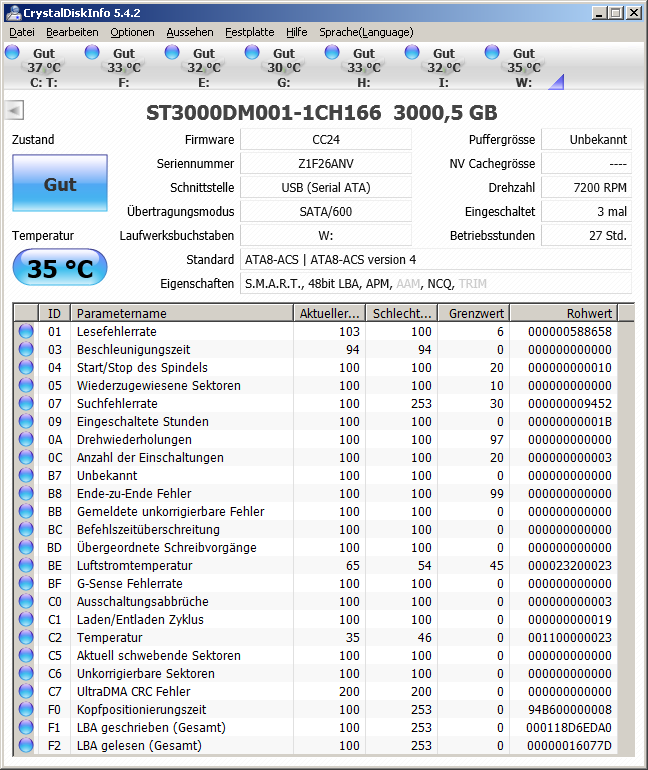Image resolution: width=648 pixels, height=770 pixels.
Task: Click the Laufwerksbuchstaben field W:
Action: tap(326, 236)
